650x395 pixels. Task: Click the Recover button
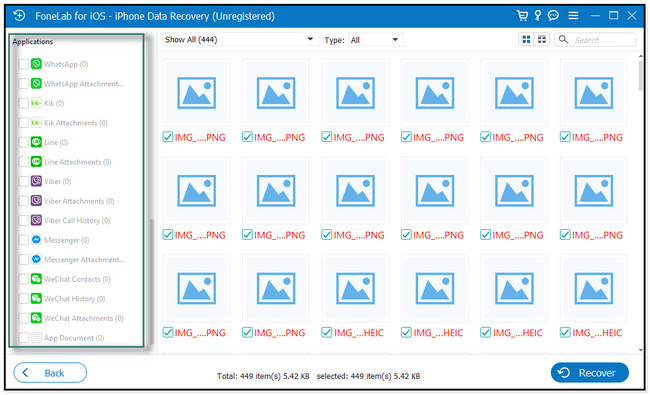click(589, 373)
